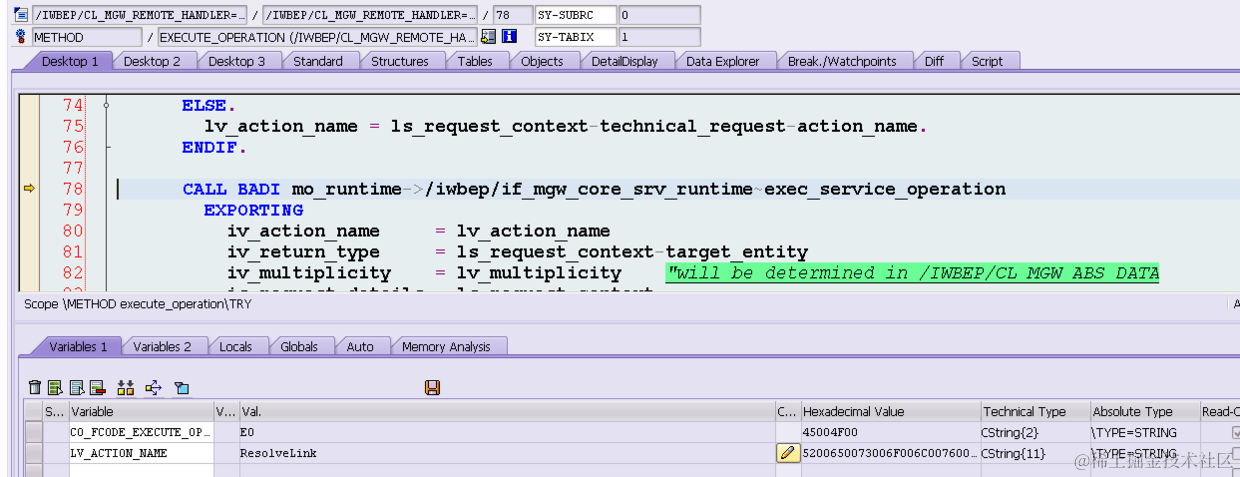Click the METHOD field in the header
Screen dimensions: 1240x477
[86, 37]
